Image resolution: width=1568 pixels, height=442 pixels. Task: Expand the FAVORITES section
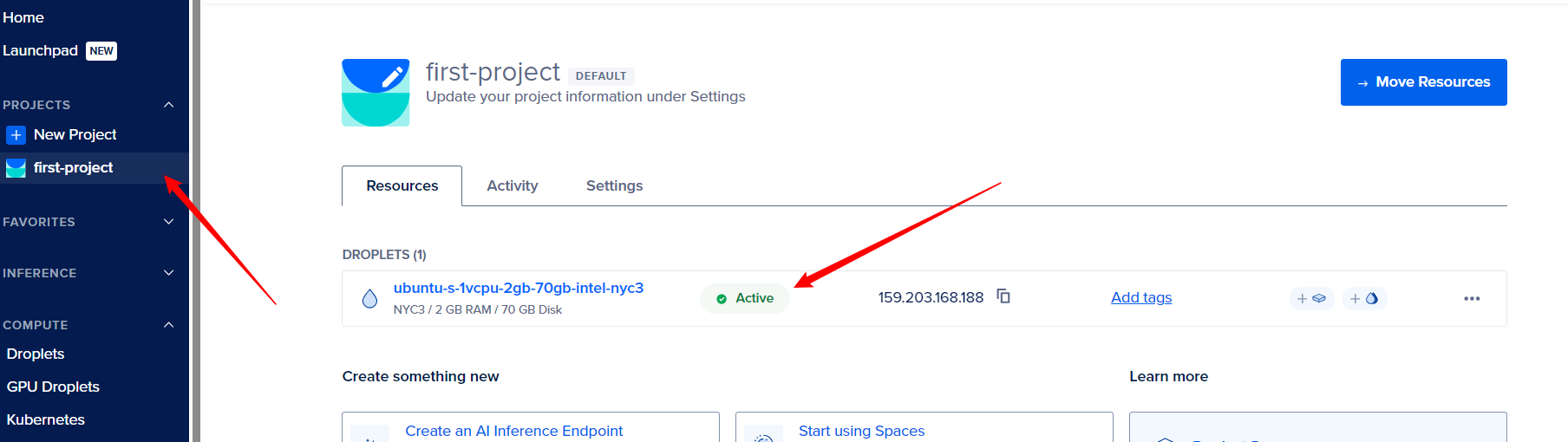(169, 222)
